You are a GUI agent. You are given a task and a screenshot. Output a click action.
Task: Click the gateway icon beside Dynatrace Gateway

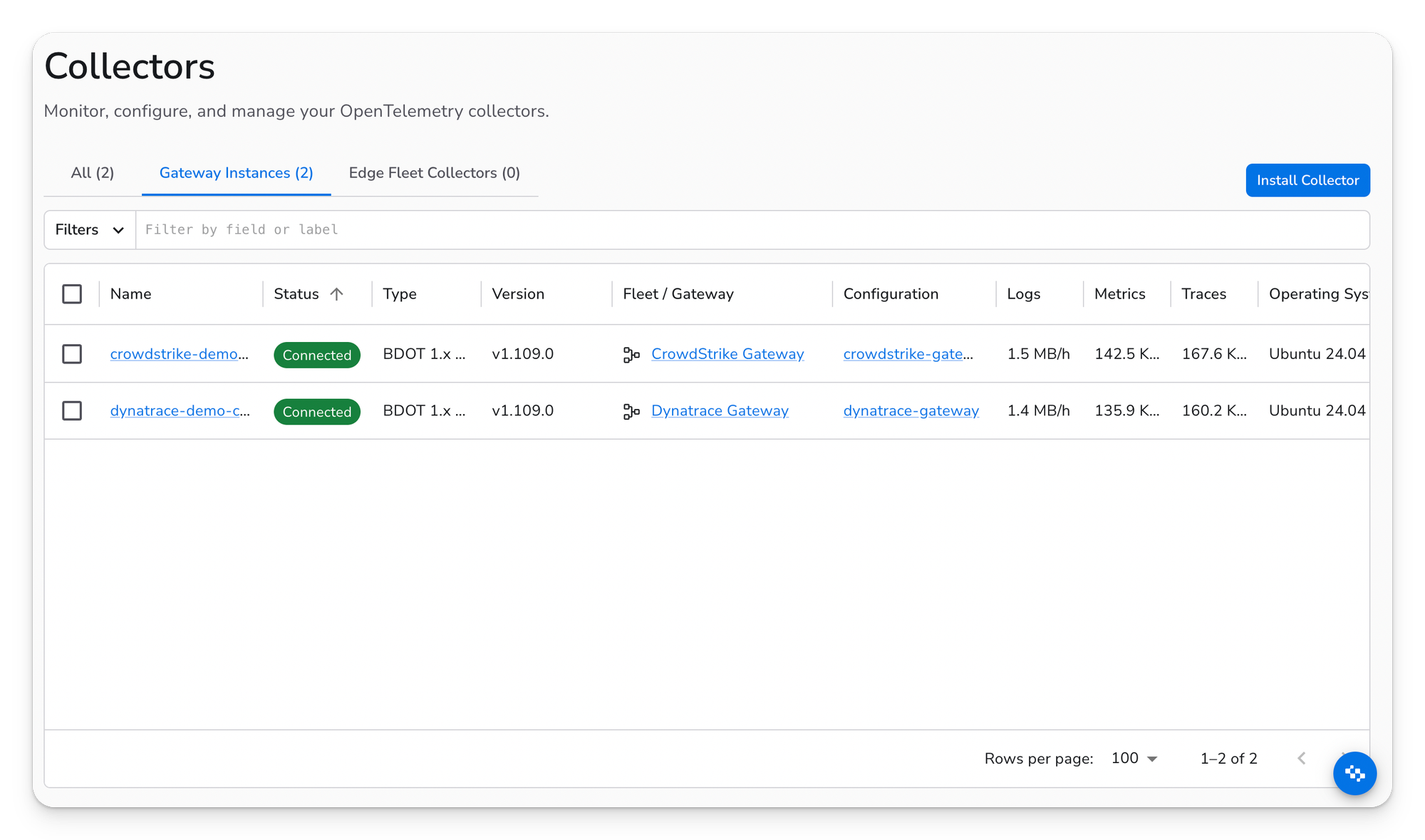[x=631, y=411]
